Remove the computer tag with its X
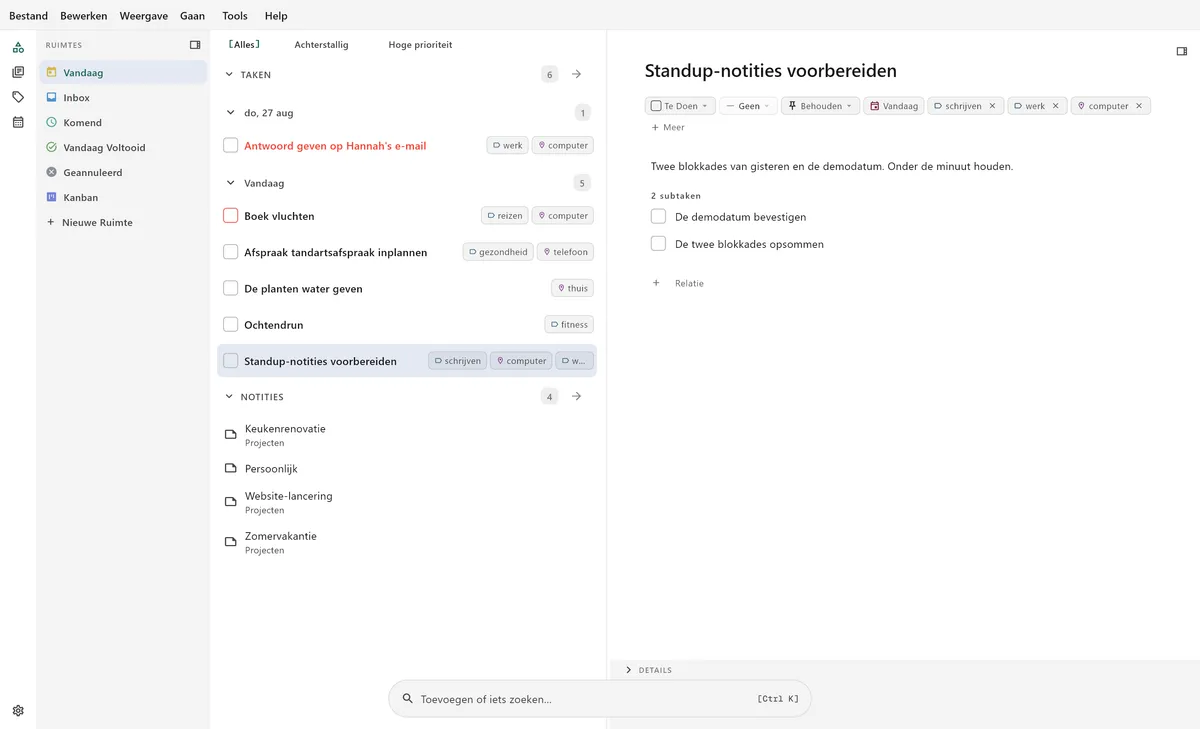The width and height of the screenshot is (1200, 729). [1139, 106]
